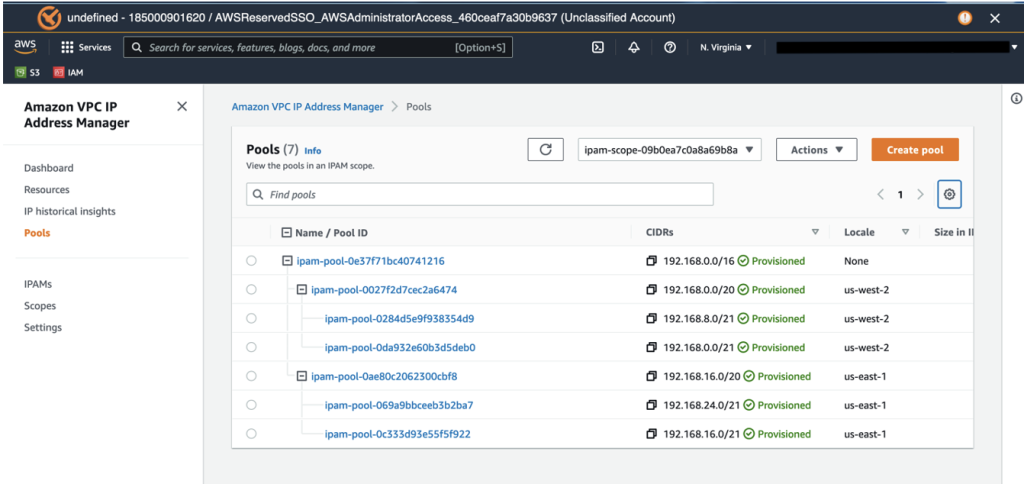Open the IAM bookmark shortcut
Viewport: 1024px width, 484px height.
pyautogui.click(x=69, y=73)
